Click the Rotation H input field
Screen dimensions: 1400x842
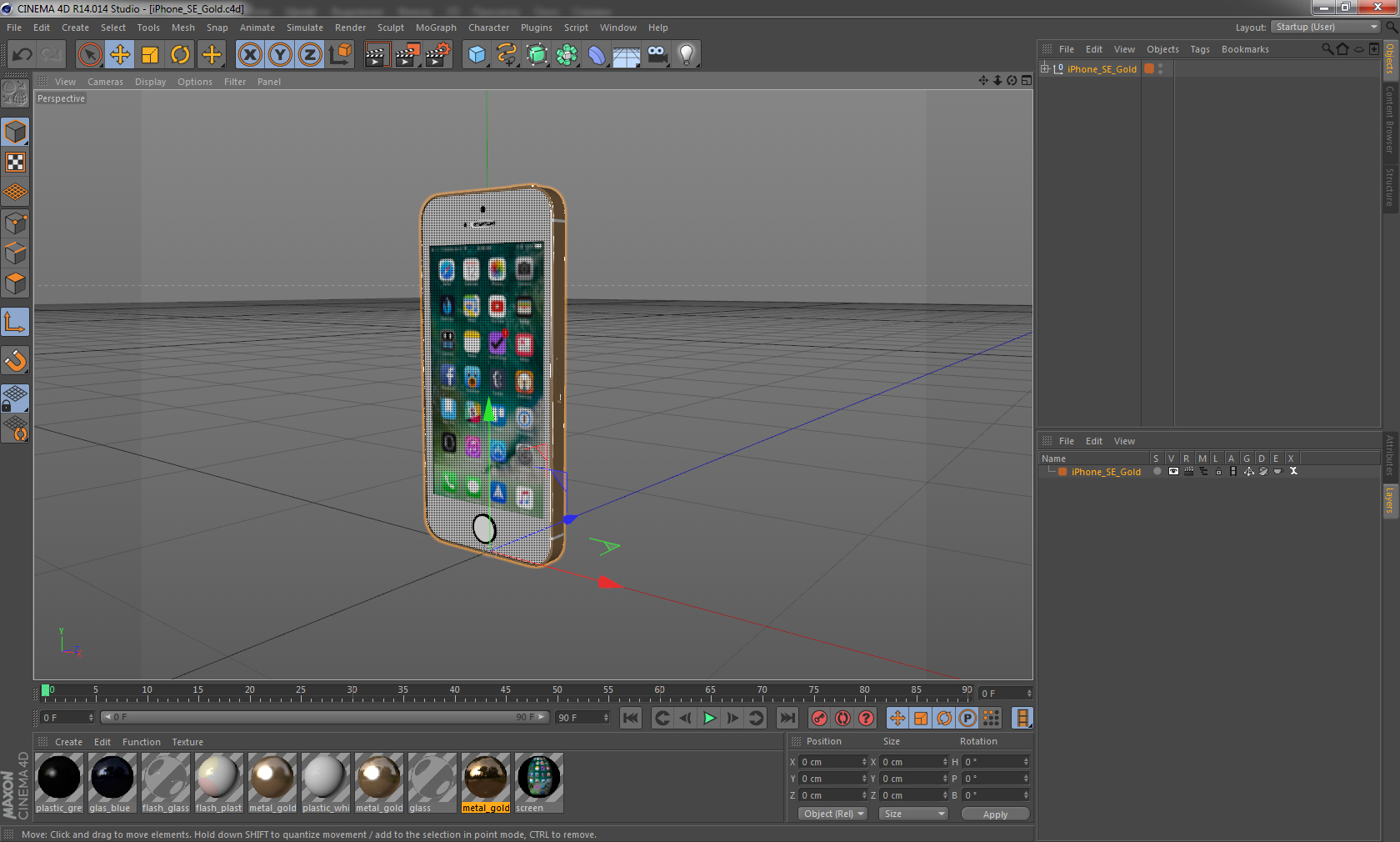(996, 762)
